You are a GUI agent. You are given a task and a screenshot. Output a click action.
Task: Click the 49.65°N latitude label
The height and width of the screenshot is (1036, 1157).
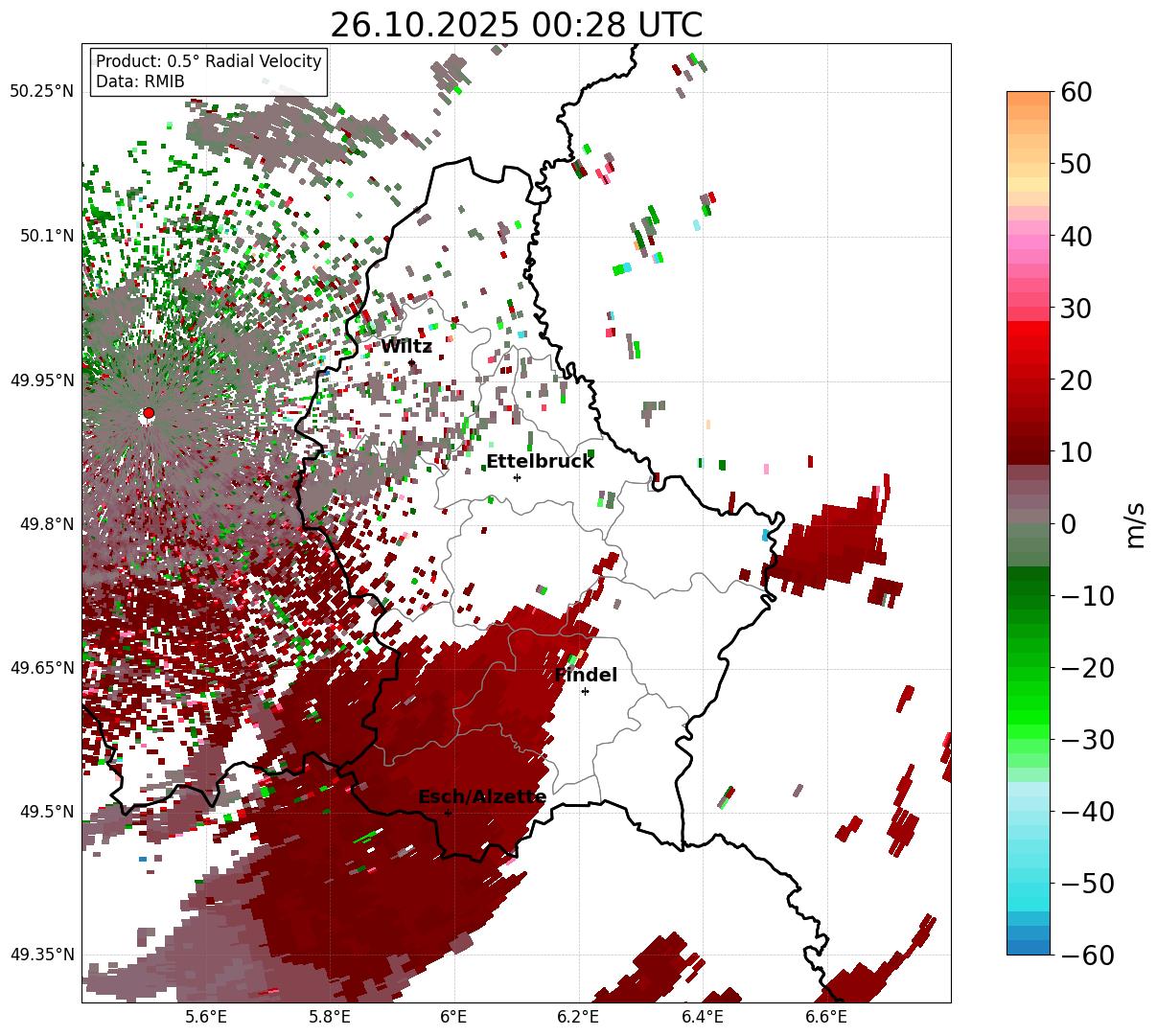coord(41,668)
